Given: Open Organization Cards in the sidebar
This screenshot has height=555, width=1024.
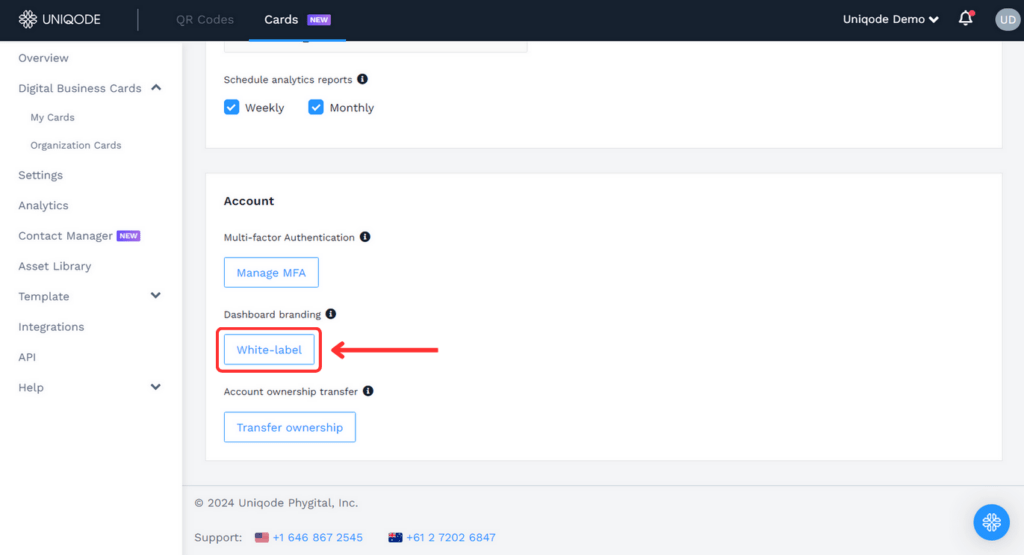Looking at the screenshot, I should click(76, 145).
